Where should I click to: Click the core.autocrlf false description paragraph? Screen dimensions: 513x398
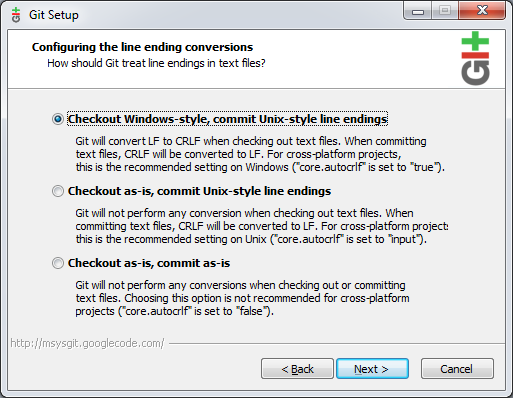point(242,298)
